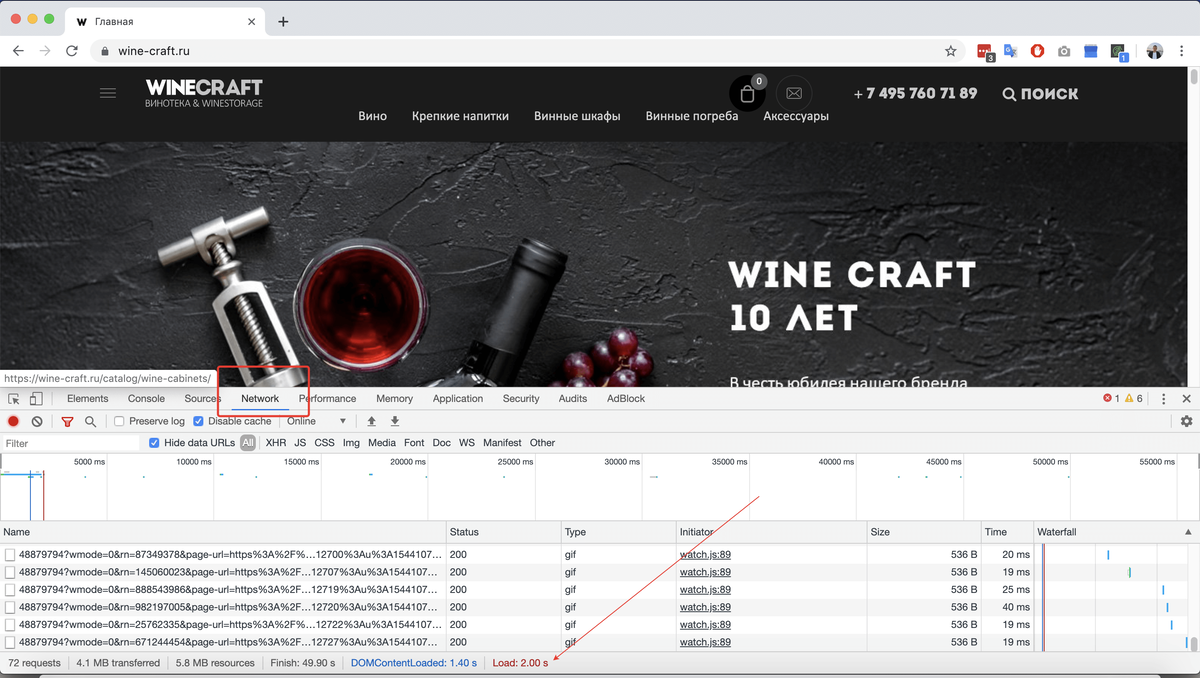Image resolution: width=1200 pixels, height=678 pixels.
Task: Import a HAR file with the up arrow
Action: 372,421
